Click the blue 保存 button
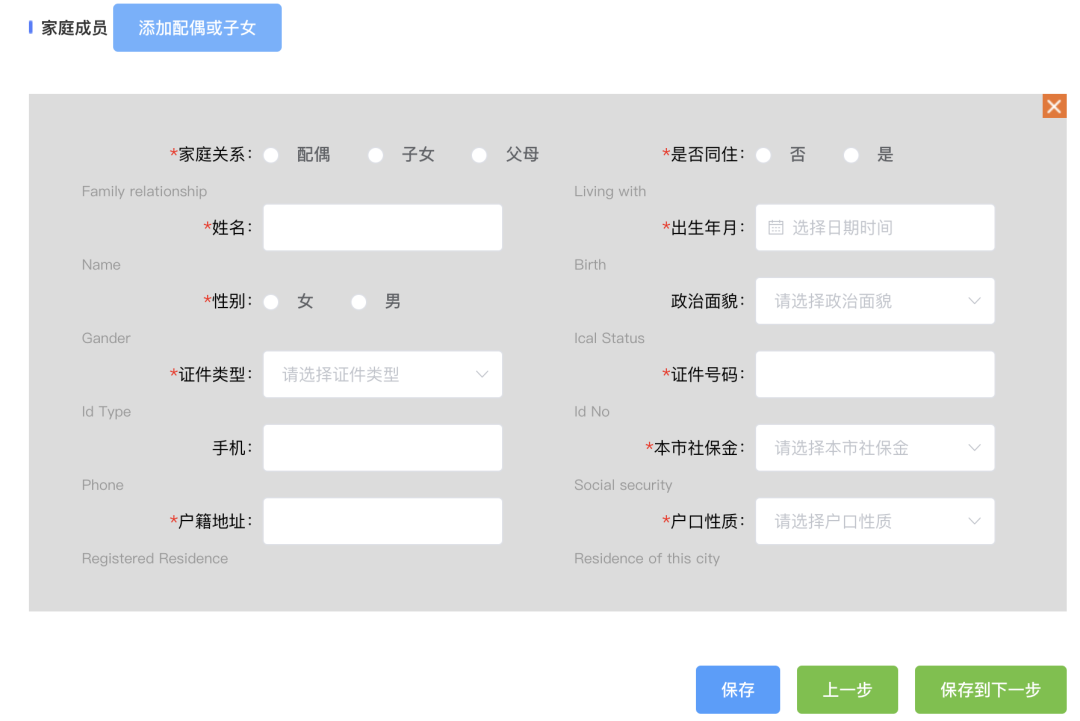The width and height of the screenshot is (1080, 721). (737, 690)
